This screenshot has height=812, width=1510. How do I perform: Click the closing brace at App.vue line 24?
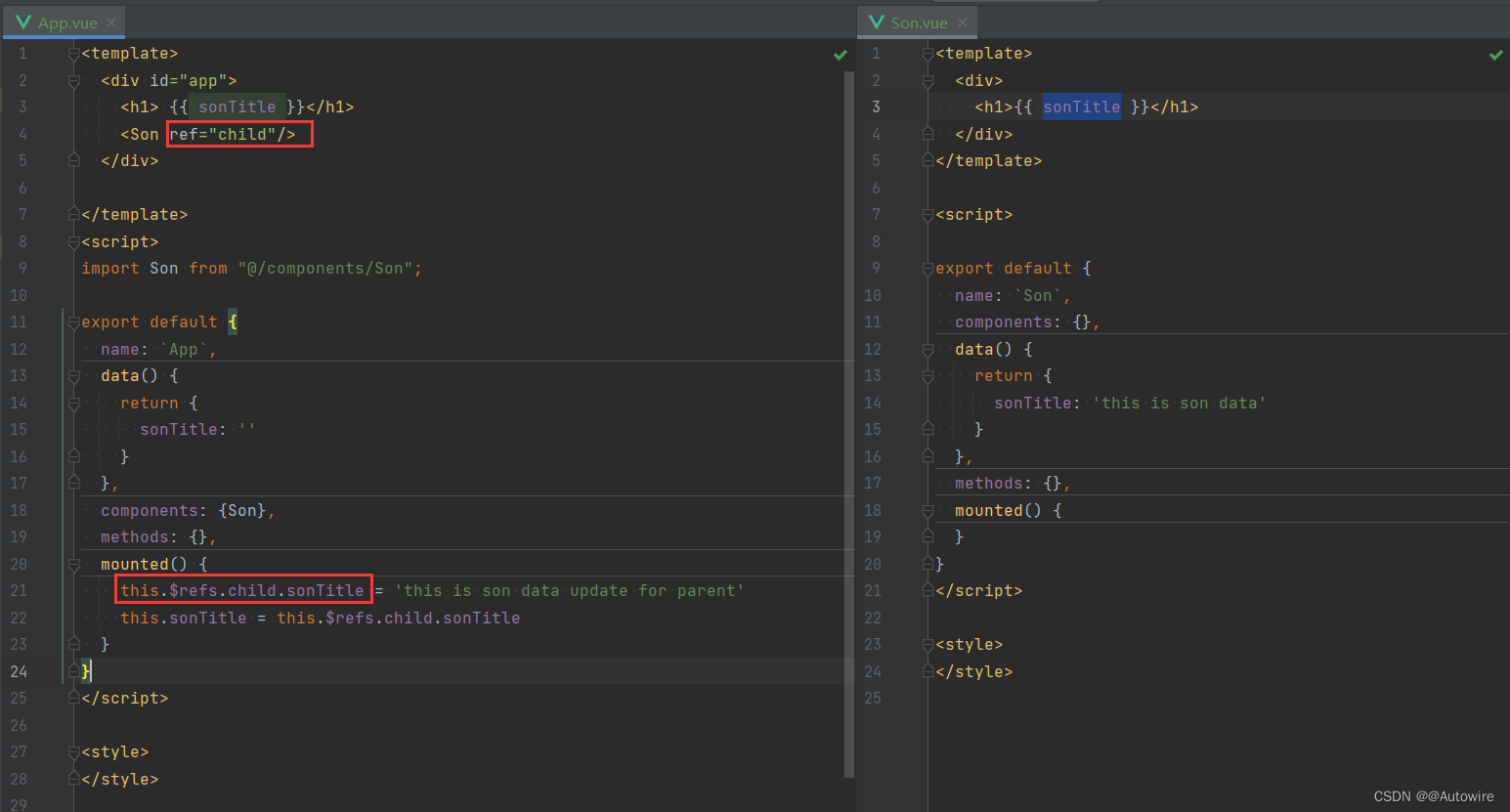point(86,671)
